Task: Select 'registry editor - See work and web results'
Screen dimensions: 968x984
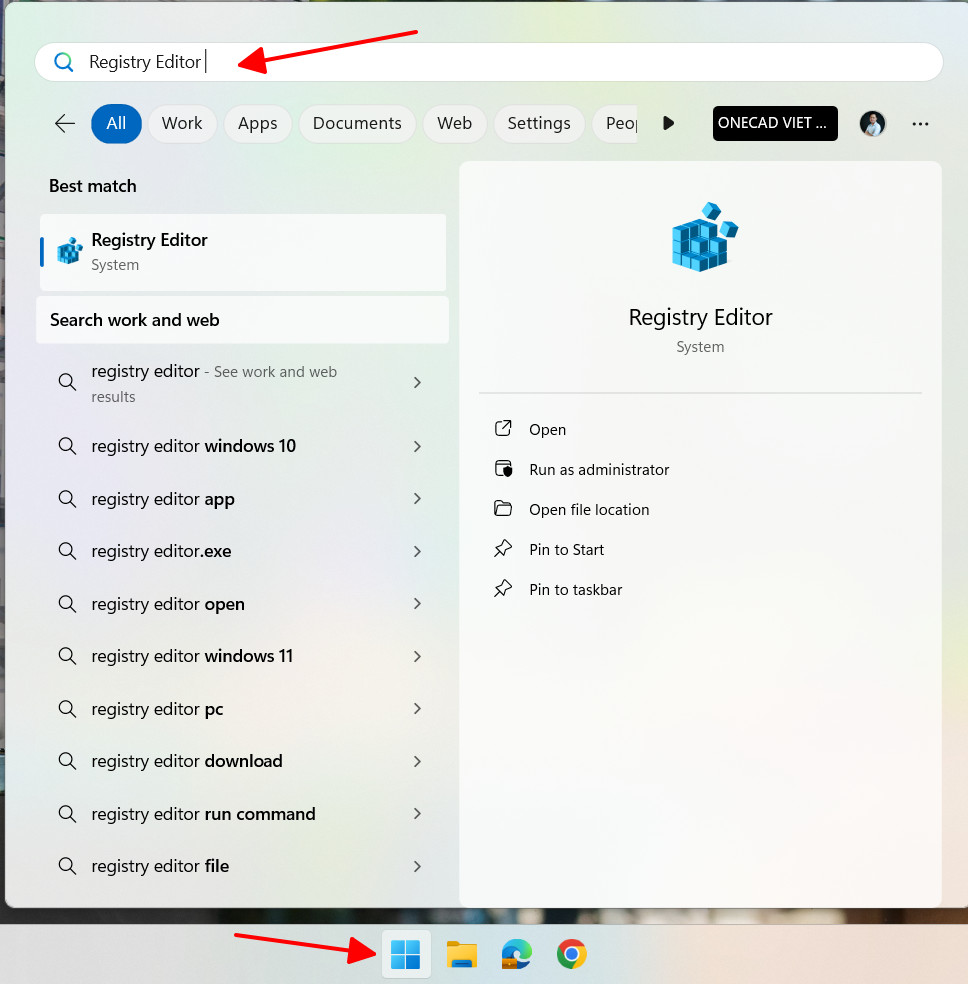Action: [243, 383]
